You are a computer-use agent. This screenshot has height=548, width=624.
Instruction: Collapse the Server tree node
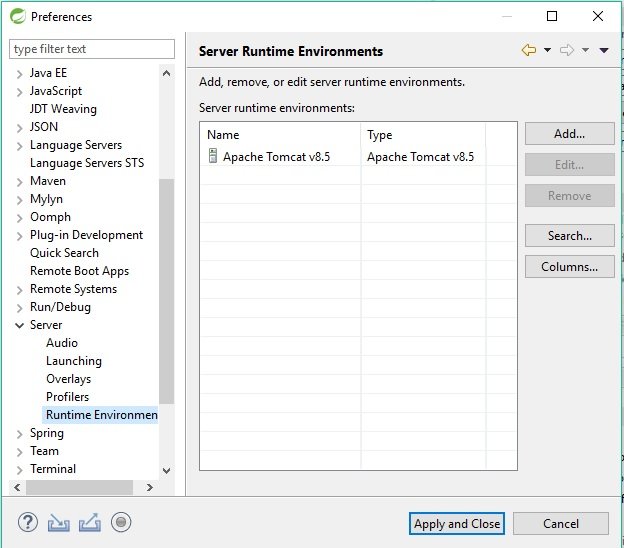[x=20, y=326]
